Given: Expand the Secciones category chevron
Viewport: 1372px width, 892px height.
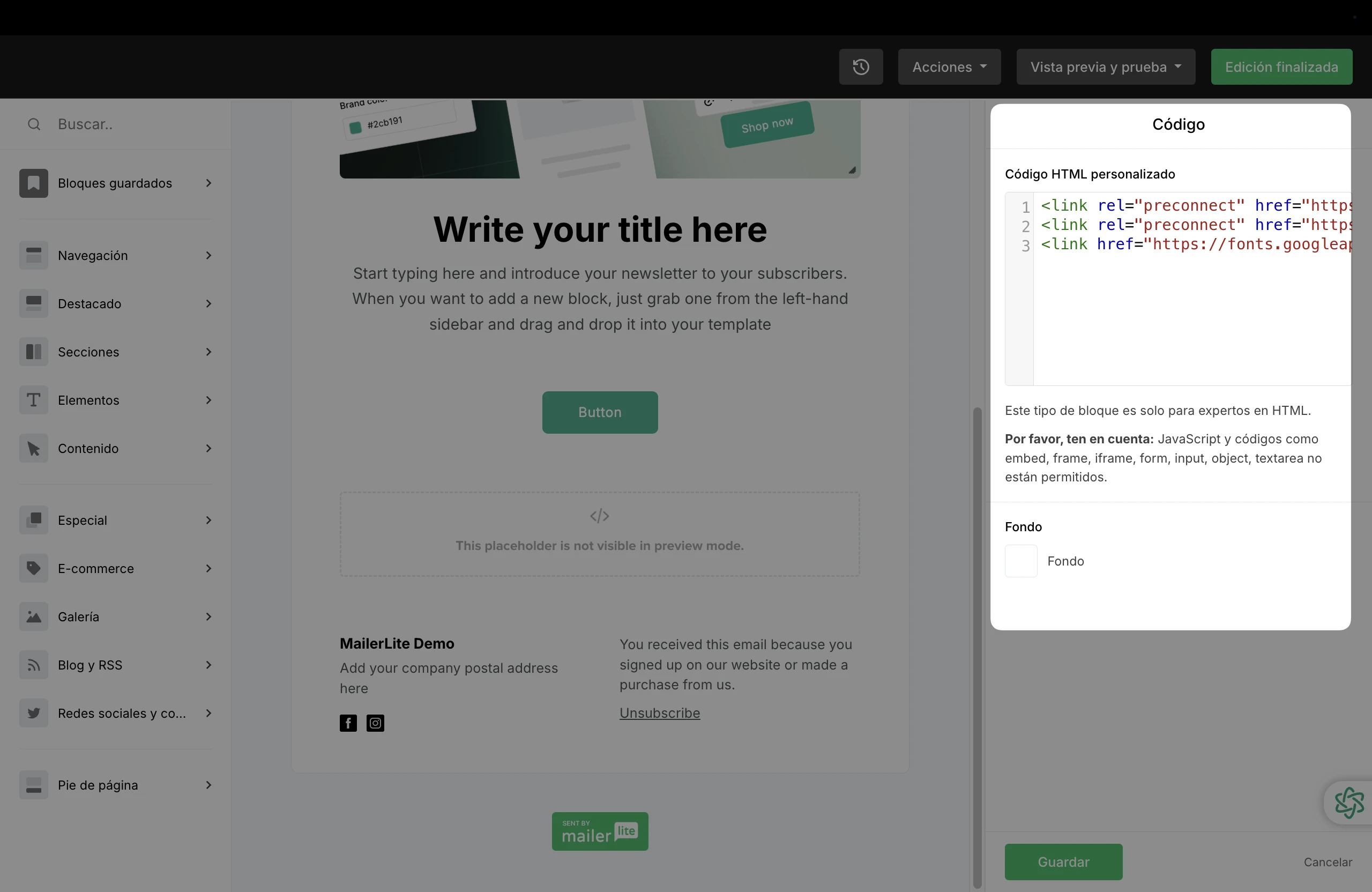Looking at the screenshot, I should click(208, 352).
